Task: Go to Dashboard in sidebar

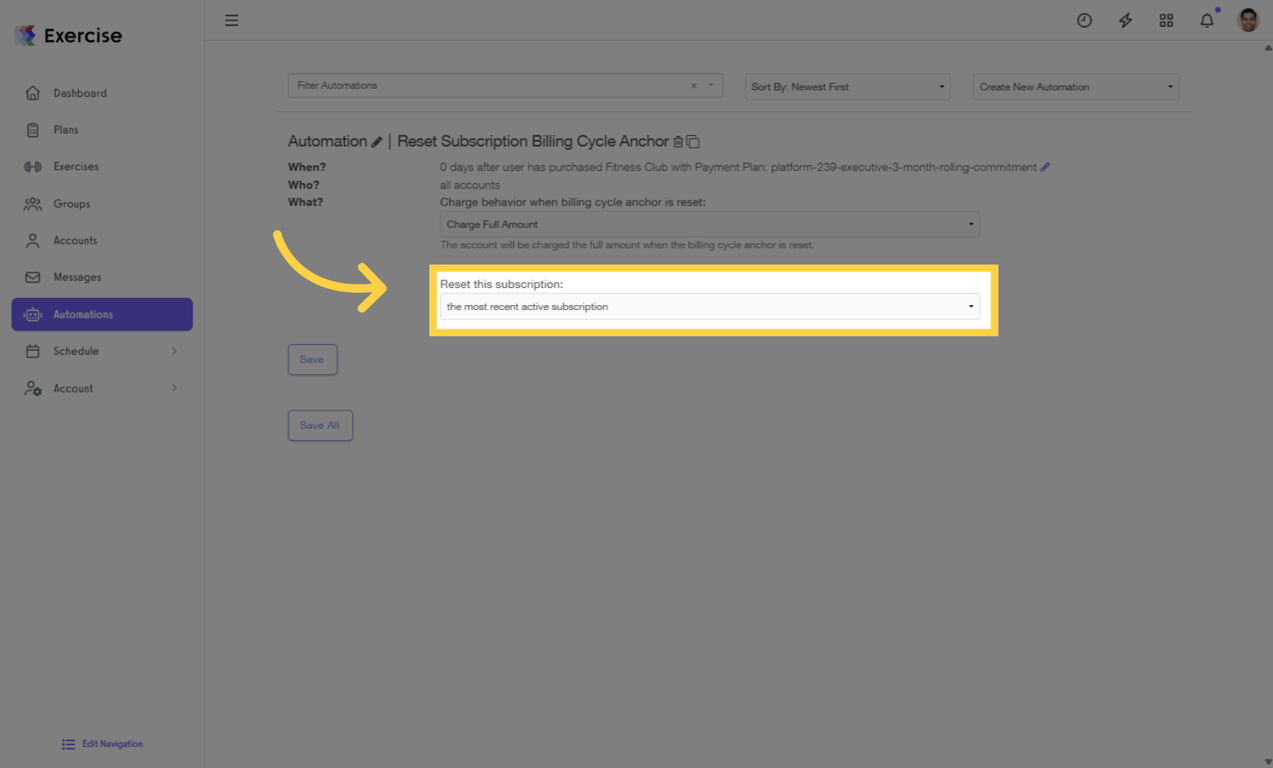Action: [102, 93]
